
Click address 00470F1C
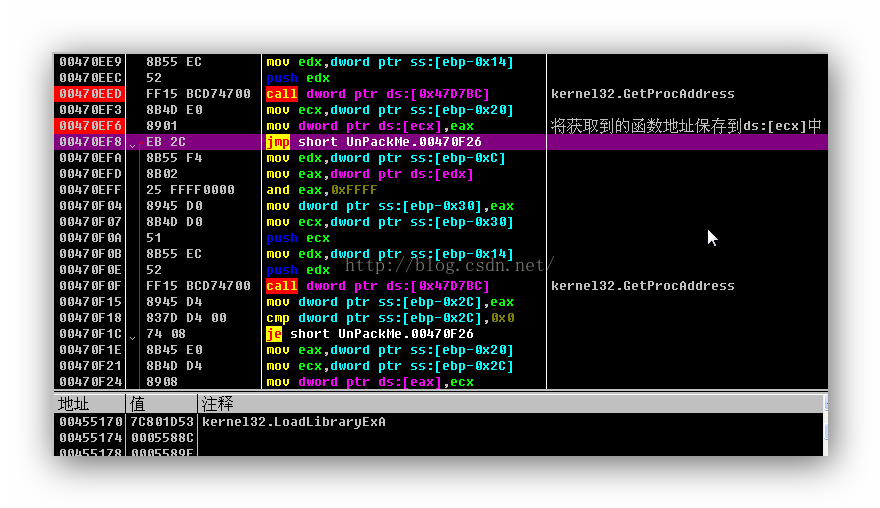point(90,334)
